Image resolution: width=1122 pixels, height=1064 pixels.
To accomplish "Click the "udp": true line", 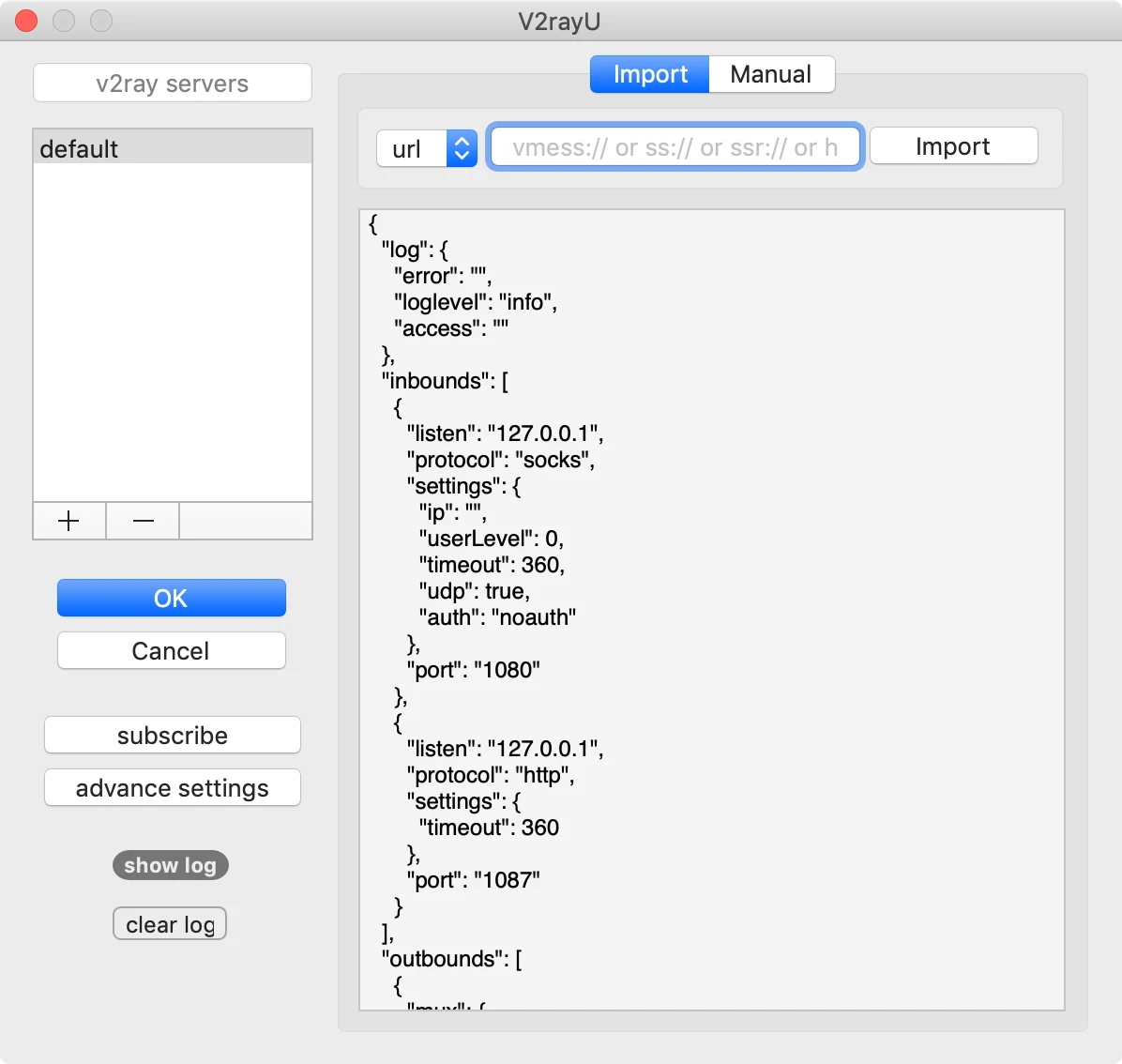I will point(475,591).
